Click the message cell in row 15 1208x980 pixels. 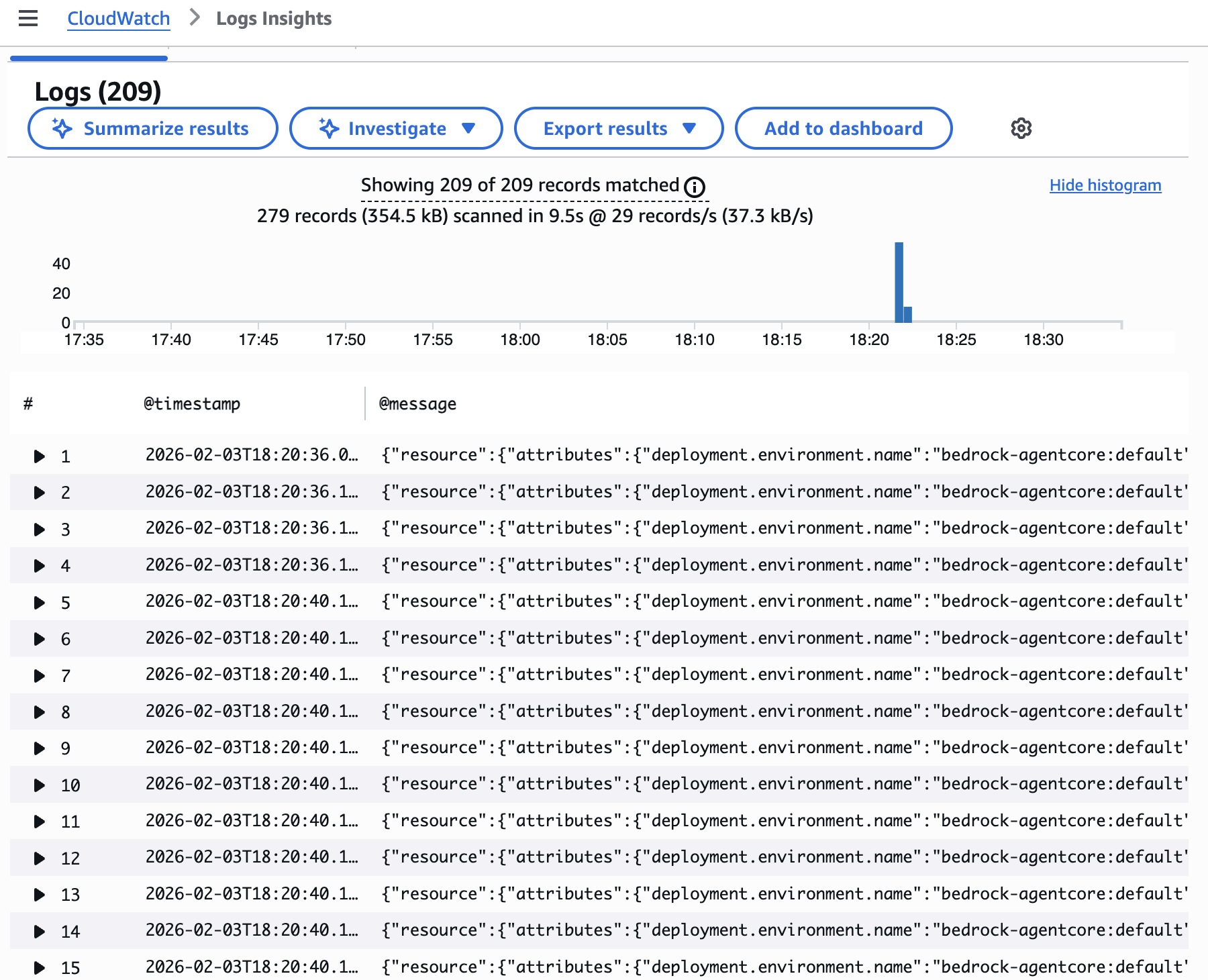pyautogui.click(x=785, y=967)
